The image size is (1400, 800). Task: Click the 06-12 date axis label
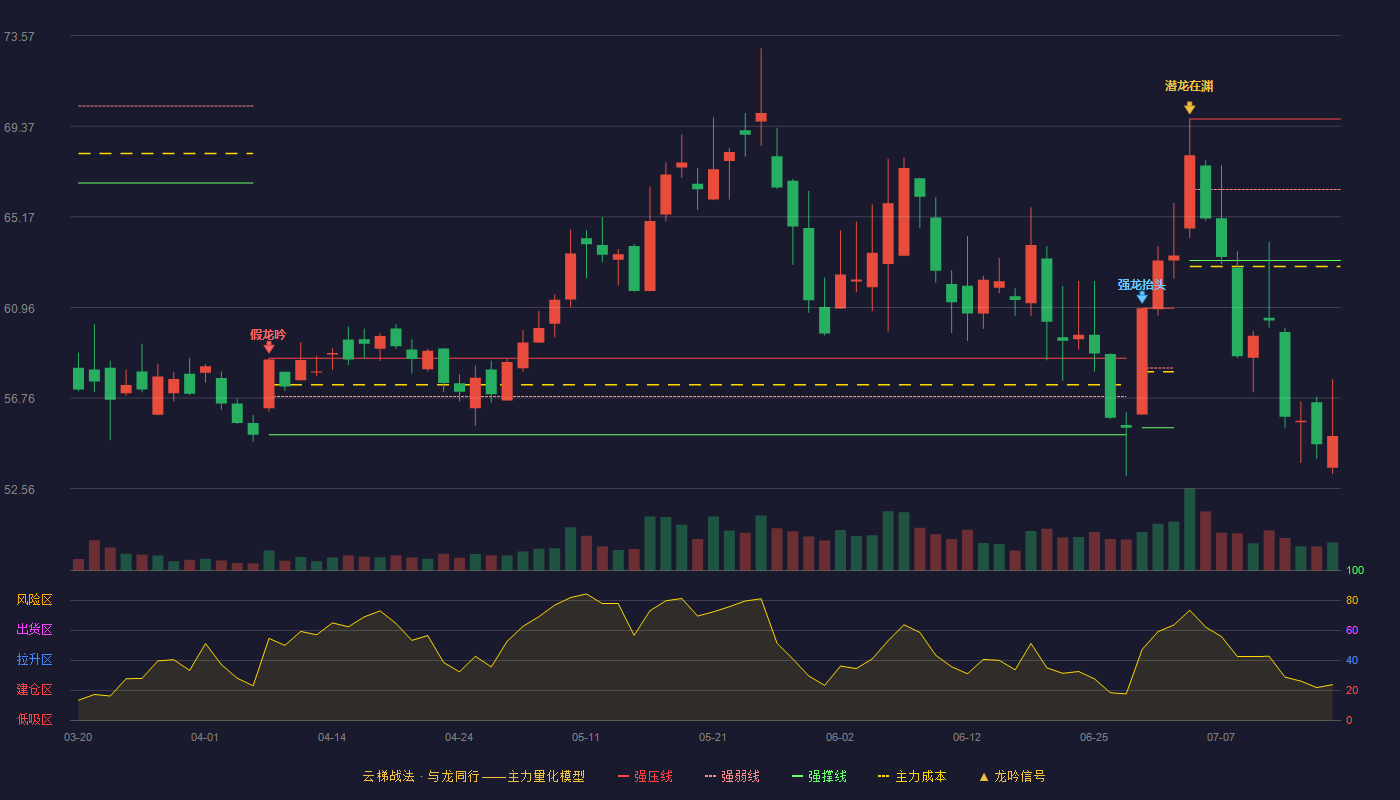pos(967,737)
